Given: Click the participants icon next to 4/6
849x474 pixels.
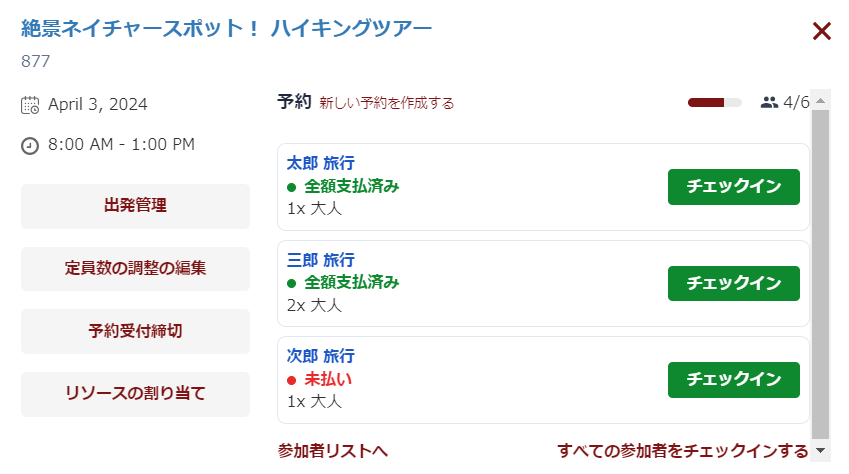Looking at the screenshot, I should 769,102.
